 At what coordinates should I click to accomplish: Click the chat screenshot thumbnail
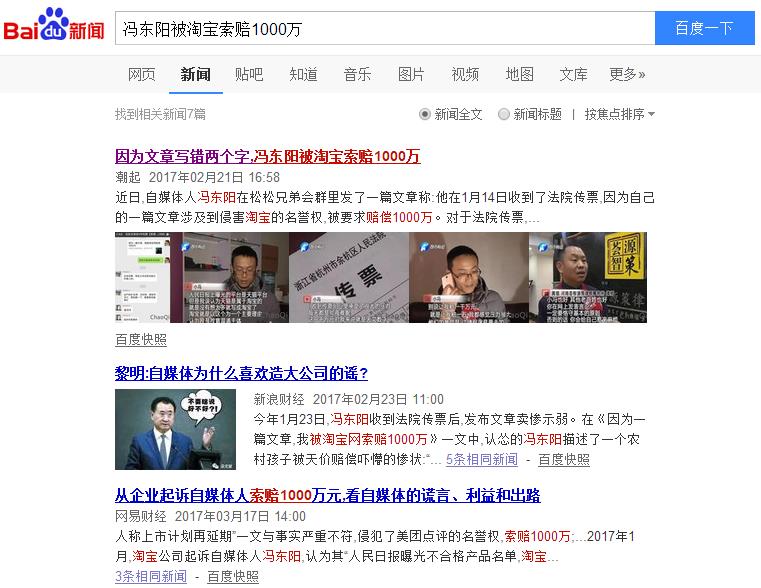pyautogui.click(x=143, y=278)
